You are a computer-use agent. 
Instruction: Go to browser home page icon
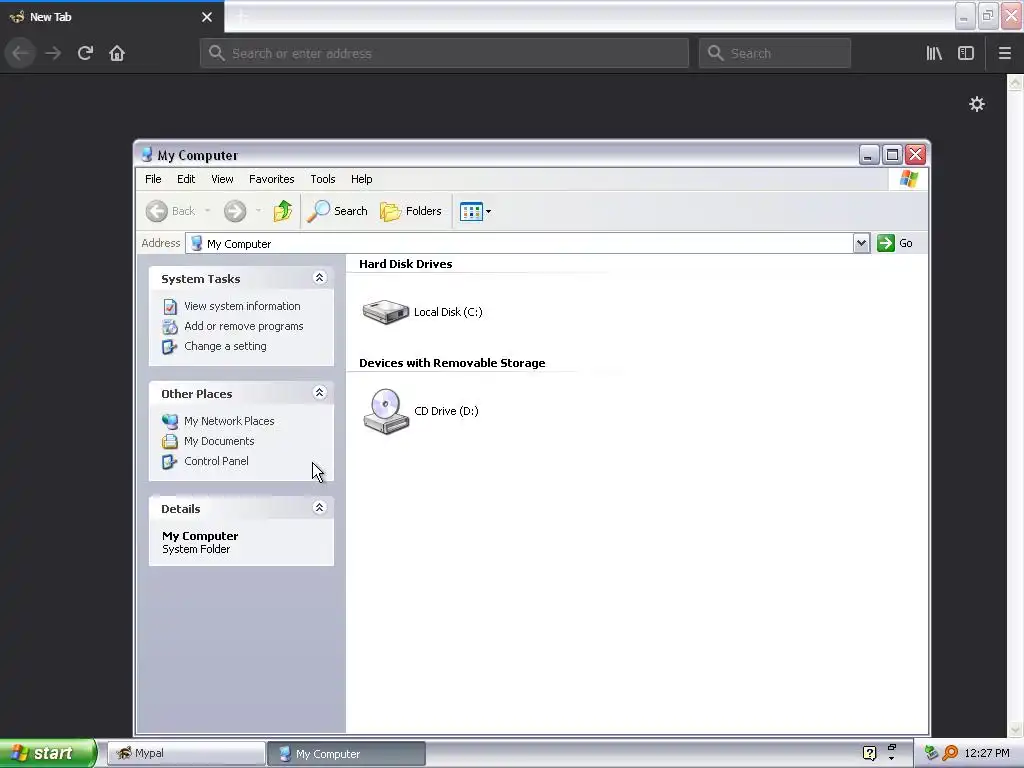point(117,53)
